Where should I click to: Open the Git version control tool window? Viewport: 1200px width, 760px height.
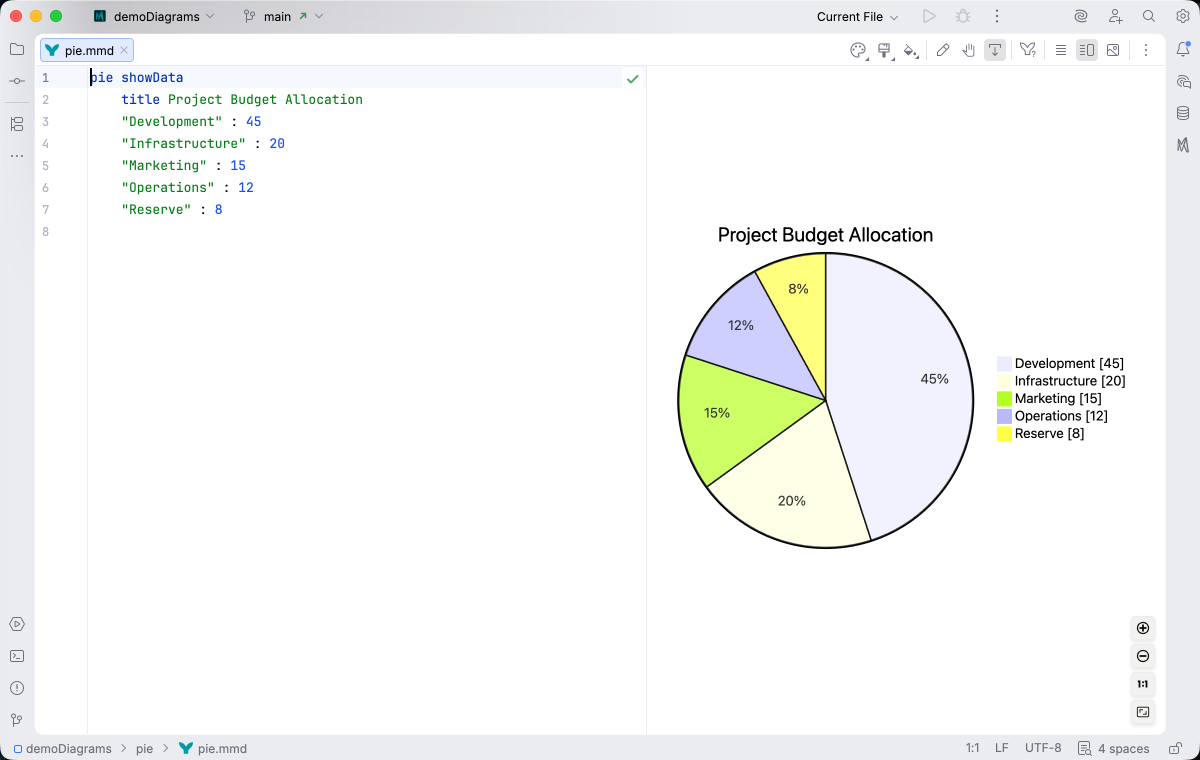17,720
